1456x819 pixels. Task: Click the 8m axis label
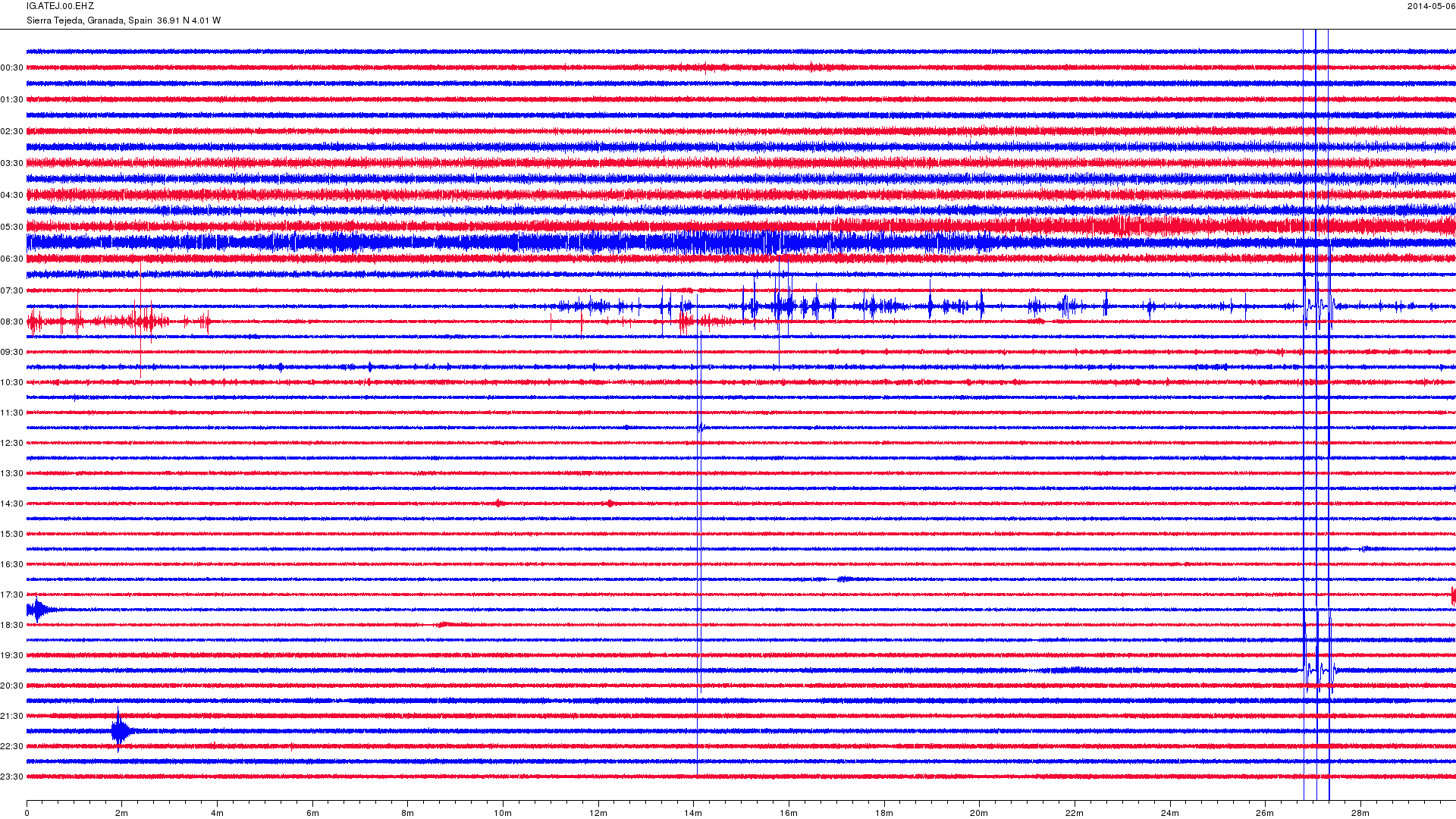coord(408,813)
